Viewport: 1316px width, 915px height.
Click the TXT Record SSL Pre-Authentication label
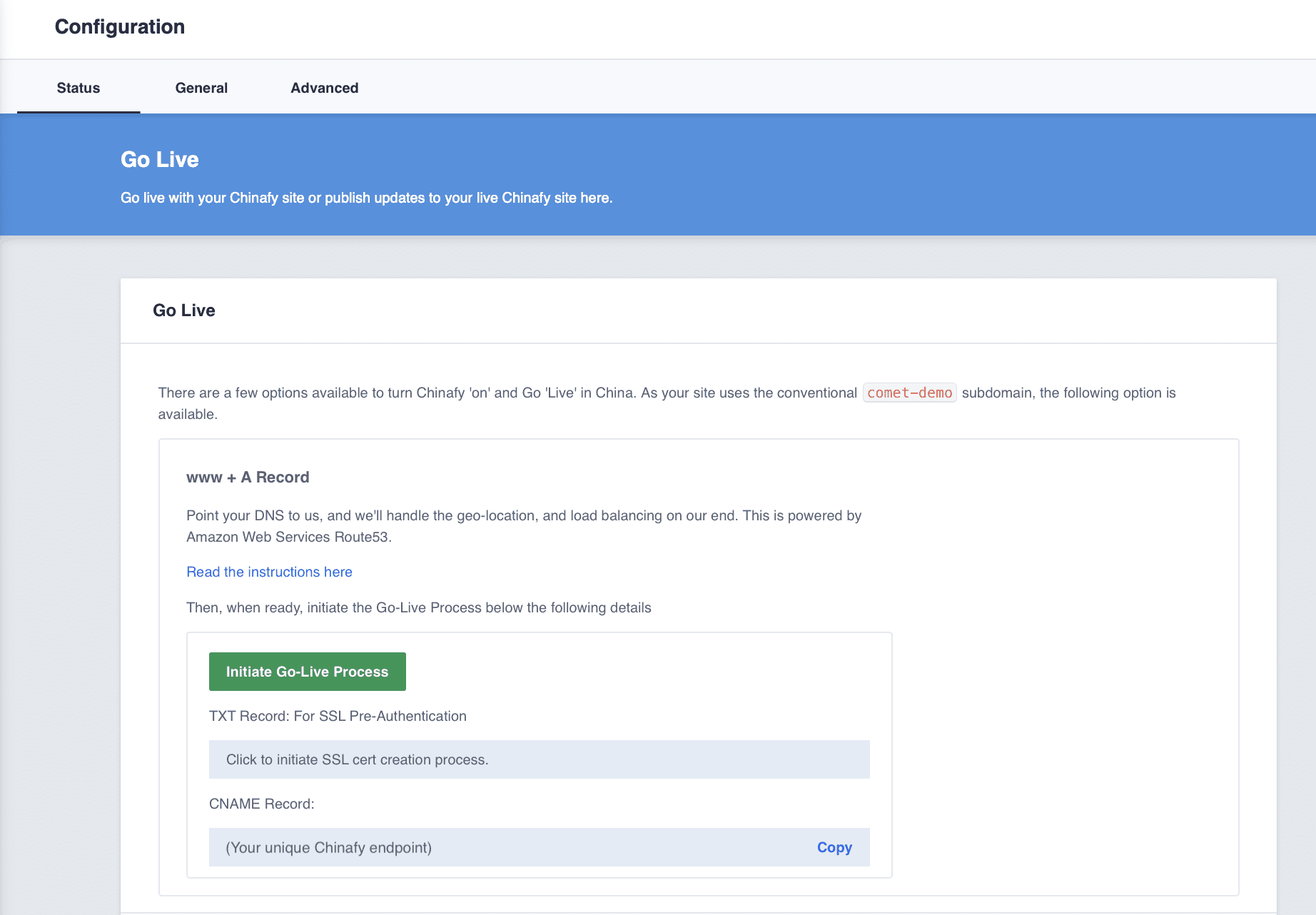click(338, 716)
